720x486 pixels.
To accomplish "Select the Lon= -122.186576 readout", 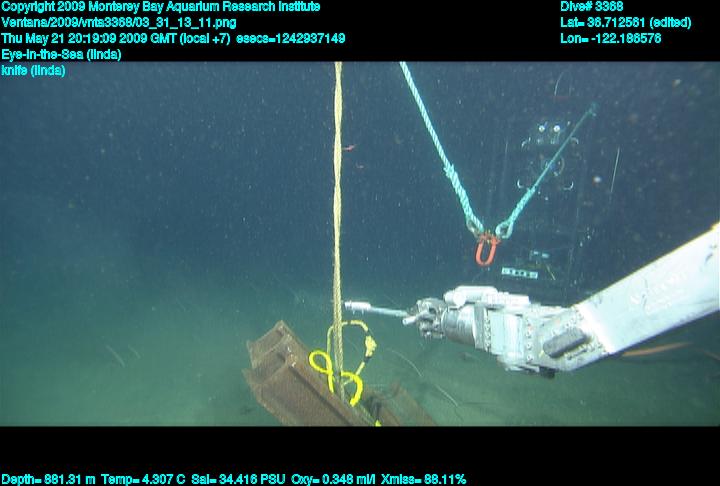I will pyautogui.click(x=610, y=38).
